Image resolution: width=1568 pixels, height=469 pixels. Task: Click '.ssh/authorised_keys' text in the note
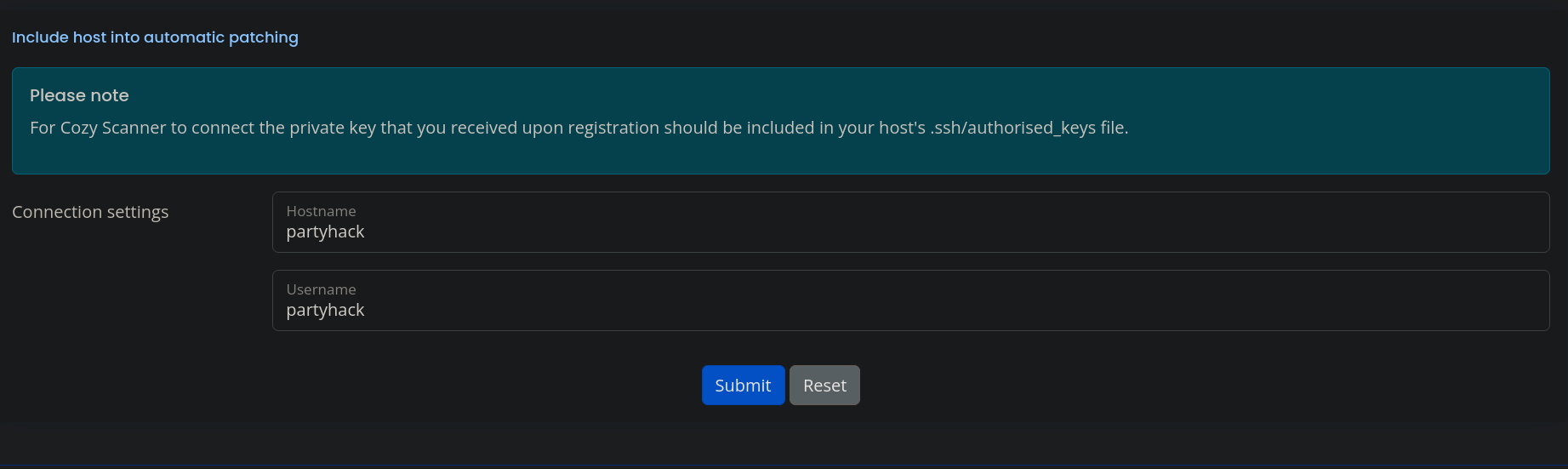tap(1012, 128)
